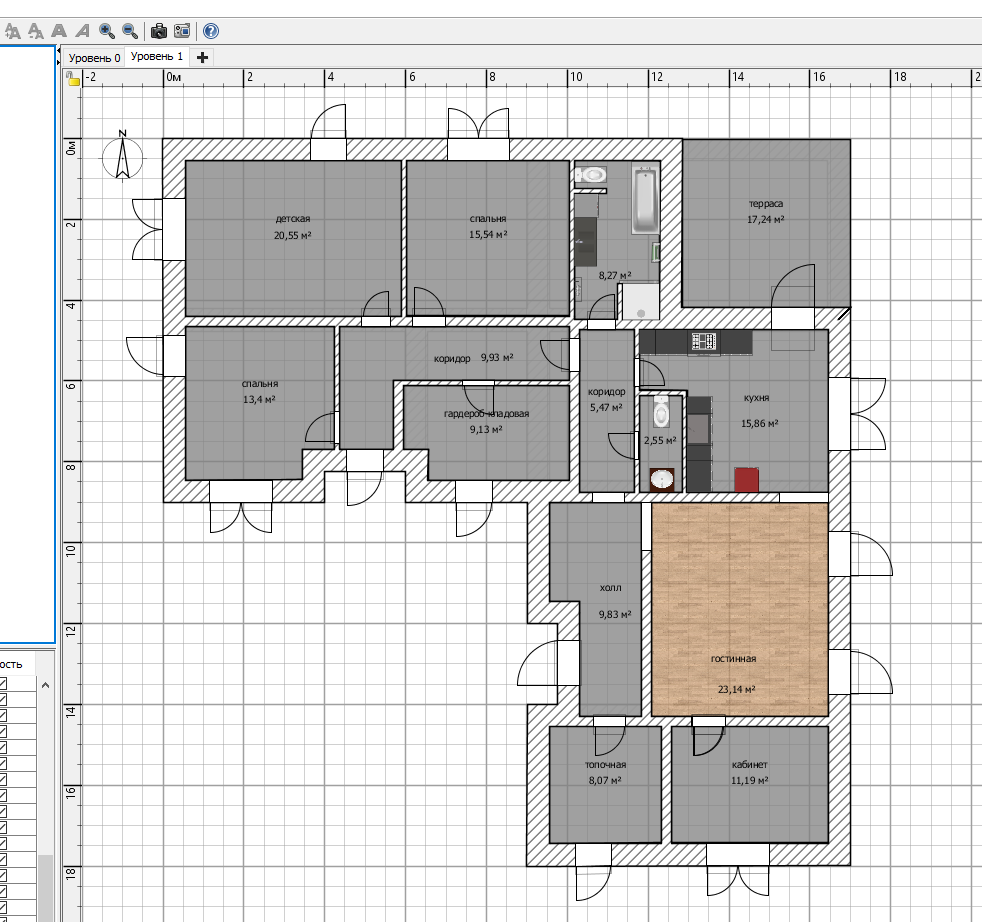982x922 pixels.
Task: Select the bathtub in the bathroom
Action: coord(645,200)
